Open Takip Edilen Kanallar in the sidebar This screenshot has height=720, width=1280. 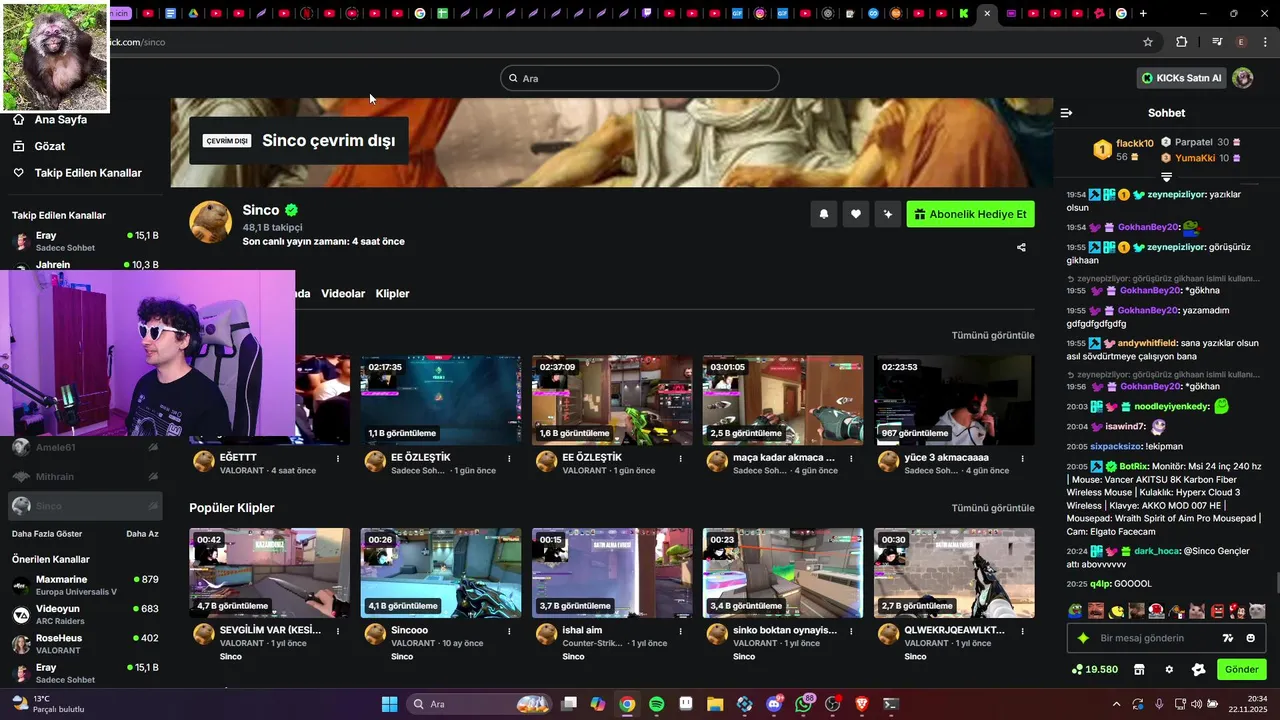tap(86, 173)
